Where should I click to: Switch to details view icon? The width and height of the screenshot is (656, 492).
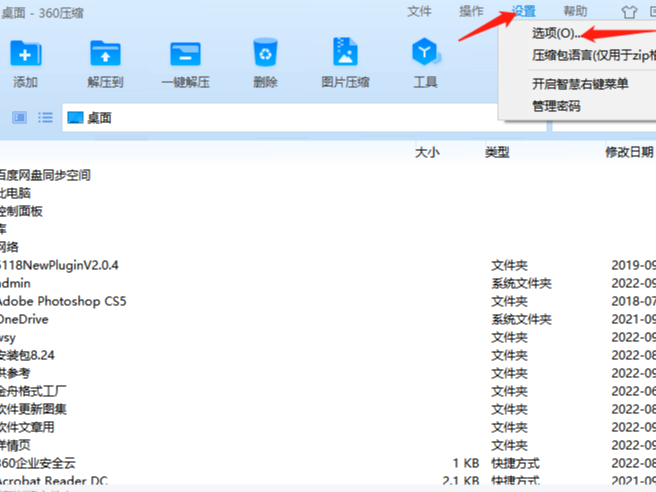[19, 118]
